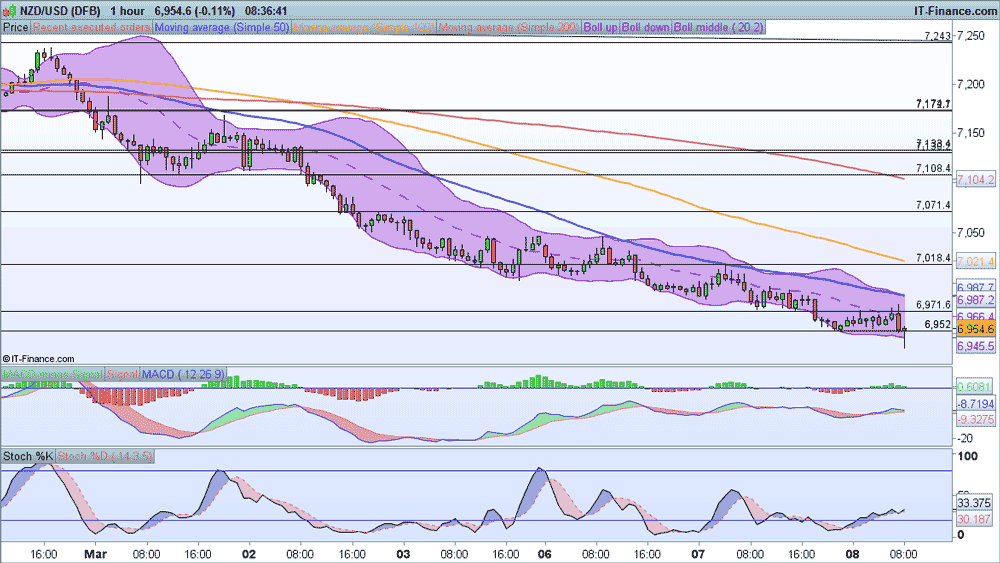Click the 03 date label on time axis
The height and width of the screenshot is (563, 1000).
(x=403, y=554)
